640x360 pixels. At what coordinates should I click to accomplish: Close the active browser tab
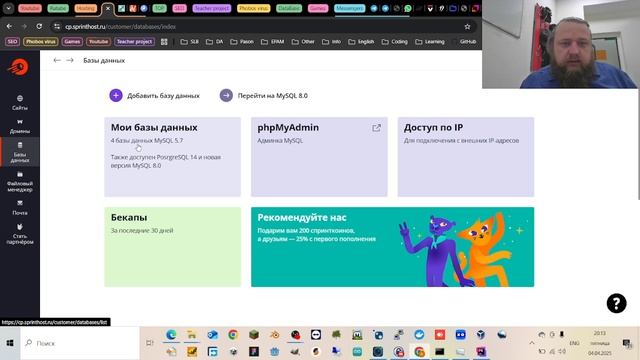(x=108, y=8)
